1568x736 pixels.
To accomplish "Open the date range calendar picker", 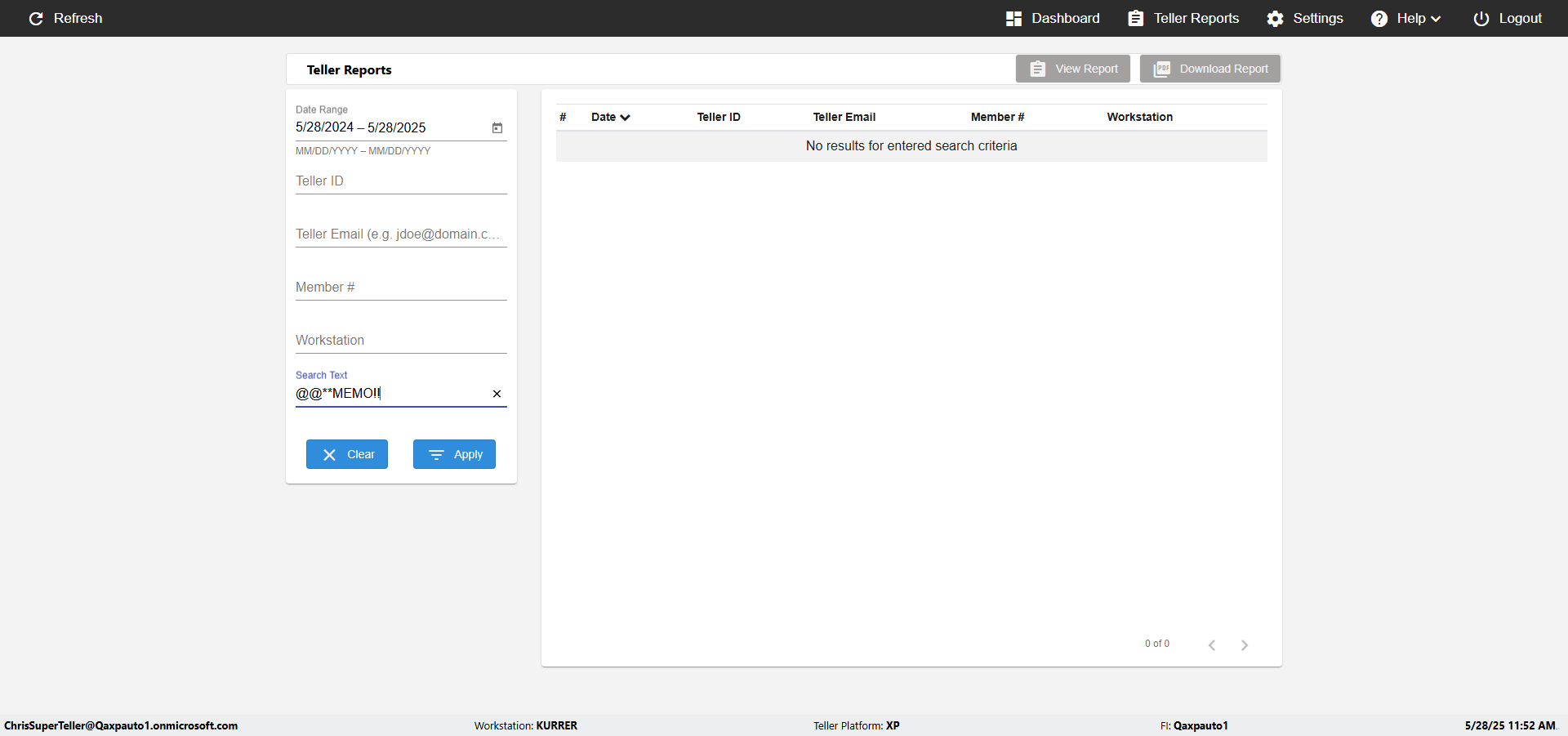I will coord(497,127).
